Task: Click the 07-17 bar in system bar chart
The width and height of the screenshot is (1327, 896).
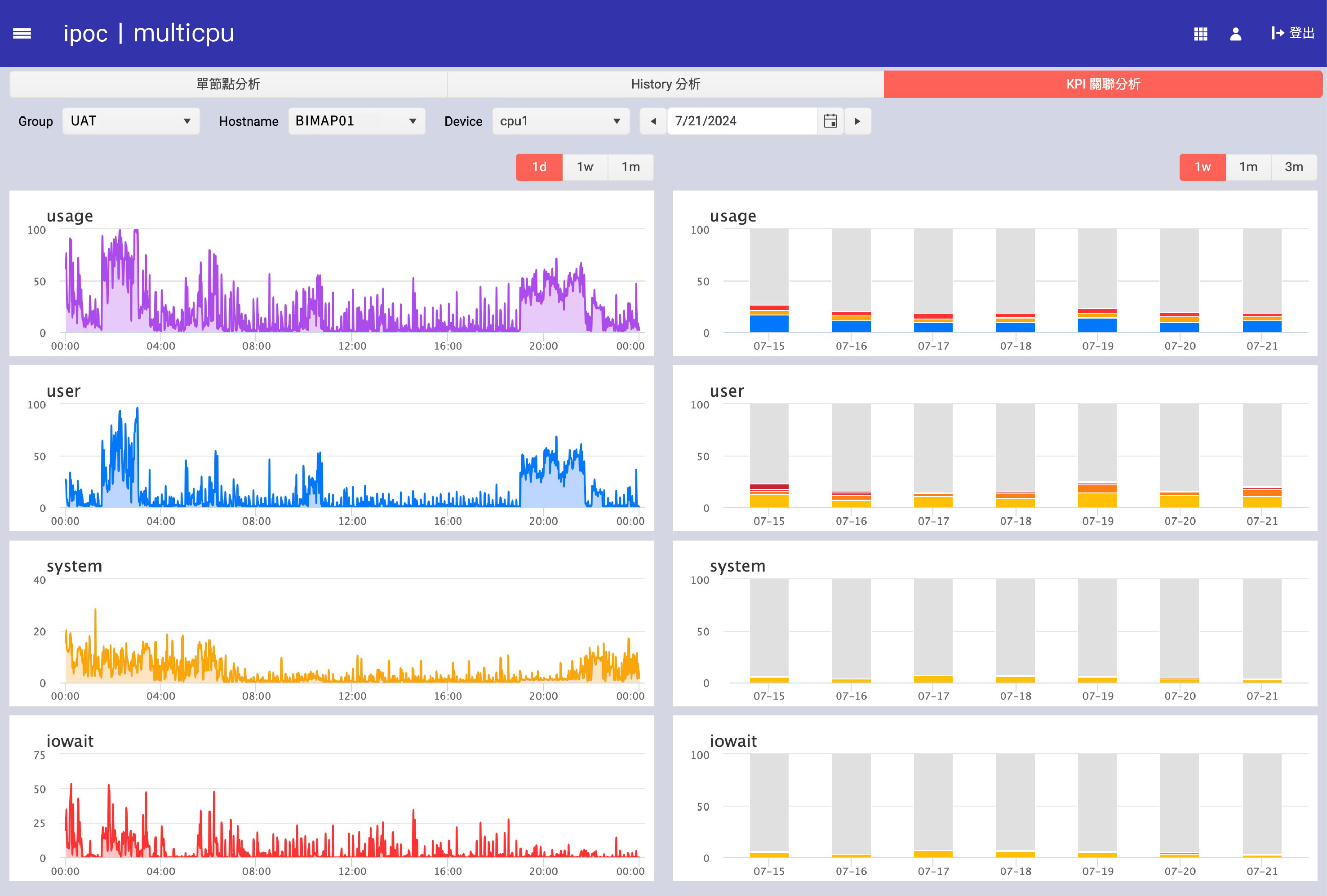Action: (x=933, y=631)
